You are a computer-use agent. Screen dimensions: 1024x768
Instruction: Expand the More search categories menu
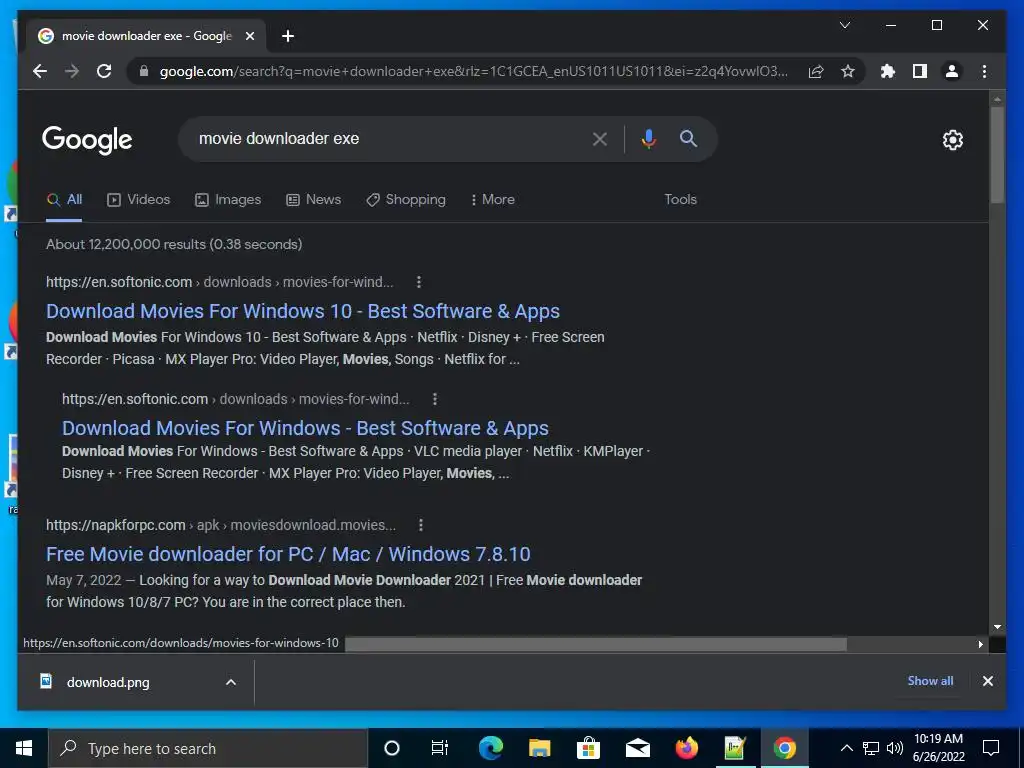click(492, 200)
